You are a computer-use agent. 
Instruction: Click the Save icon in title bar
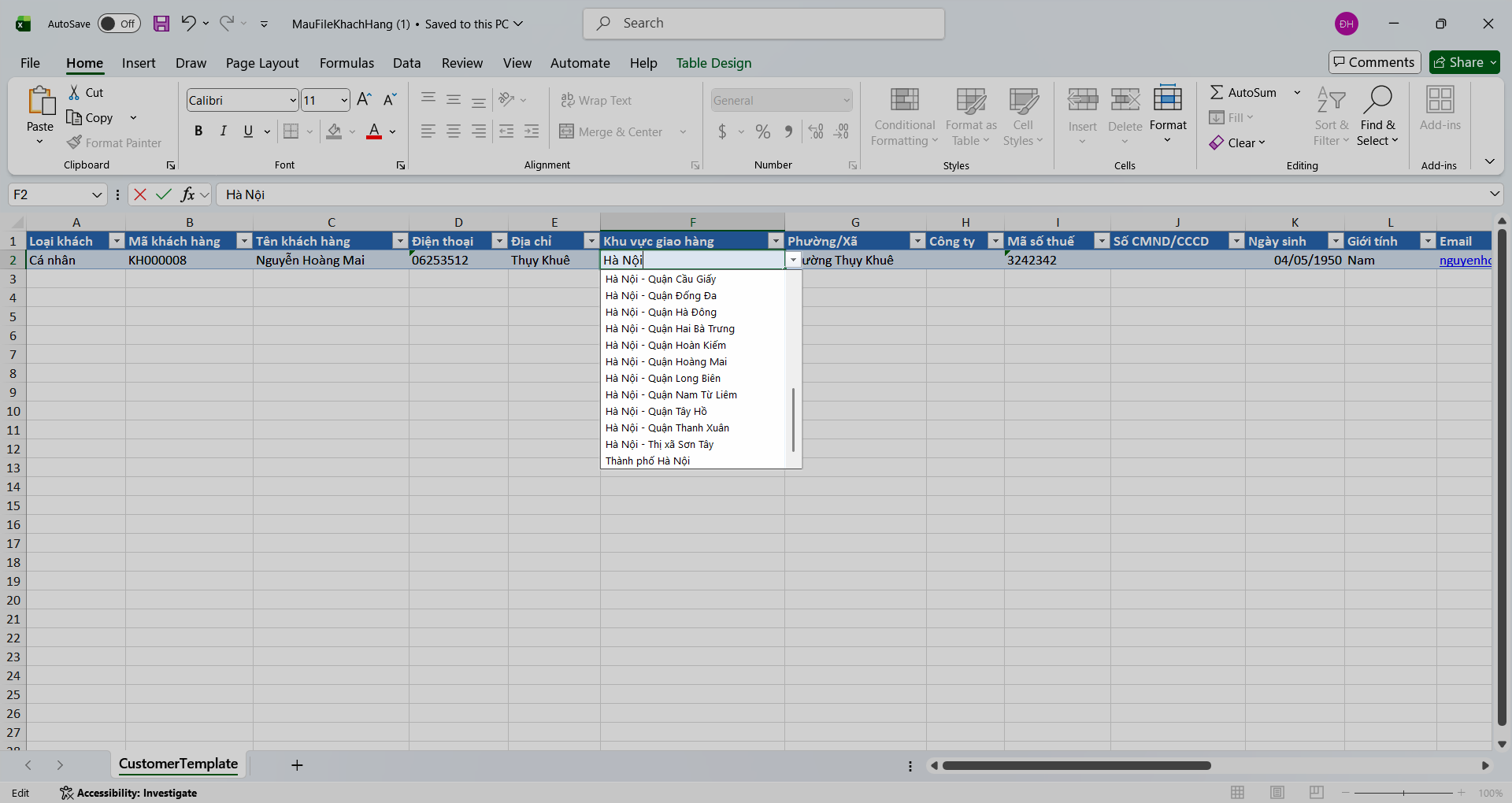pos(161,24)
